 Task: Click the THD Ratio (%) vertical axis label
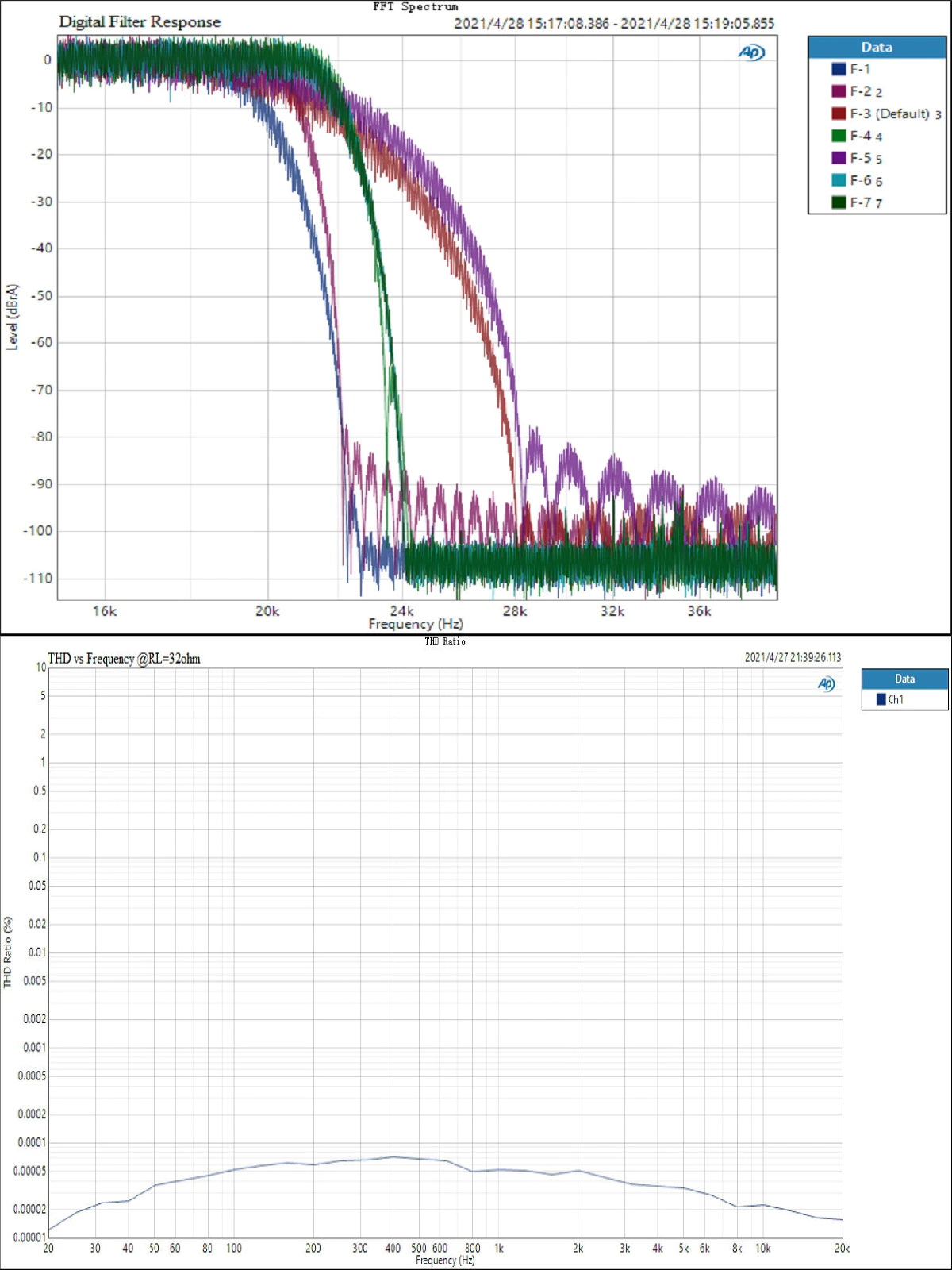point(8,952)
